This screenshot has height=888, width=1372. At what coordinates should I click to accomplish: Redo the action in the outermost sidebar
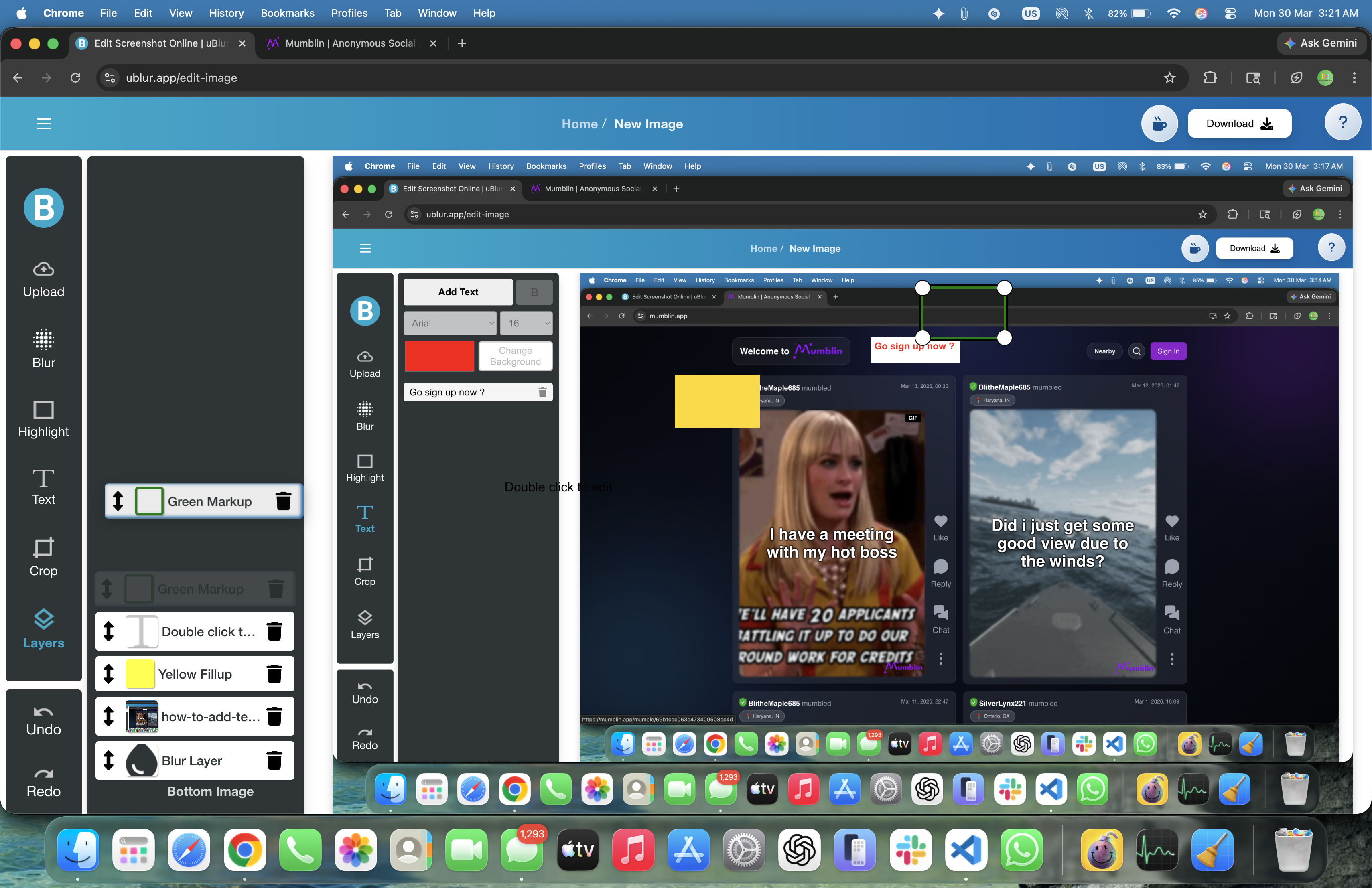43,783
